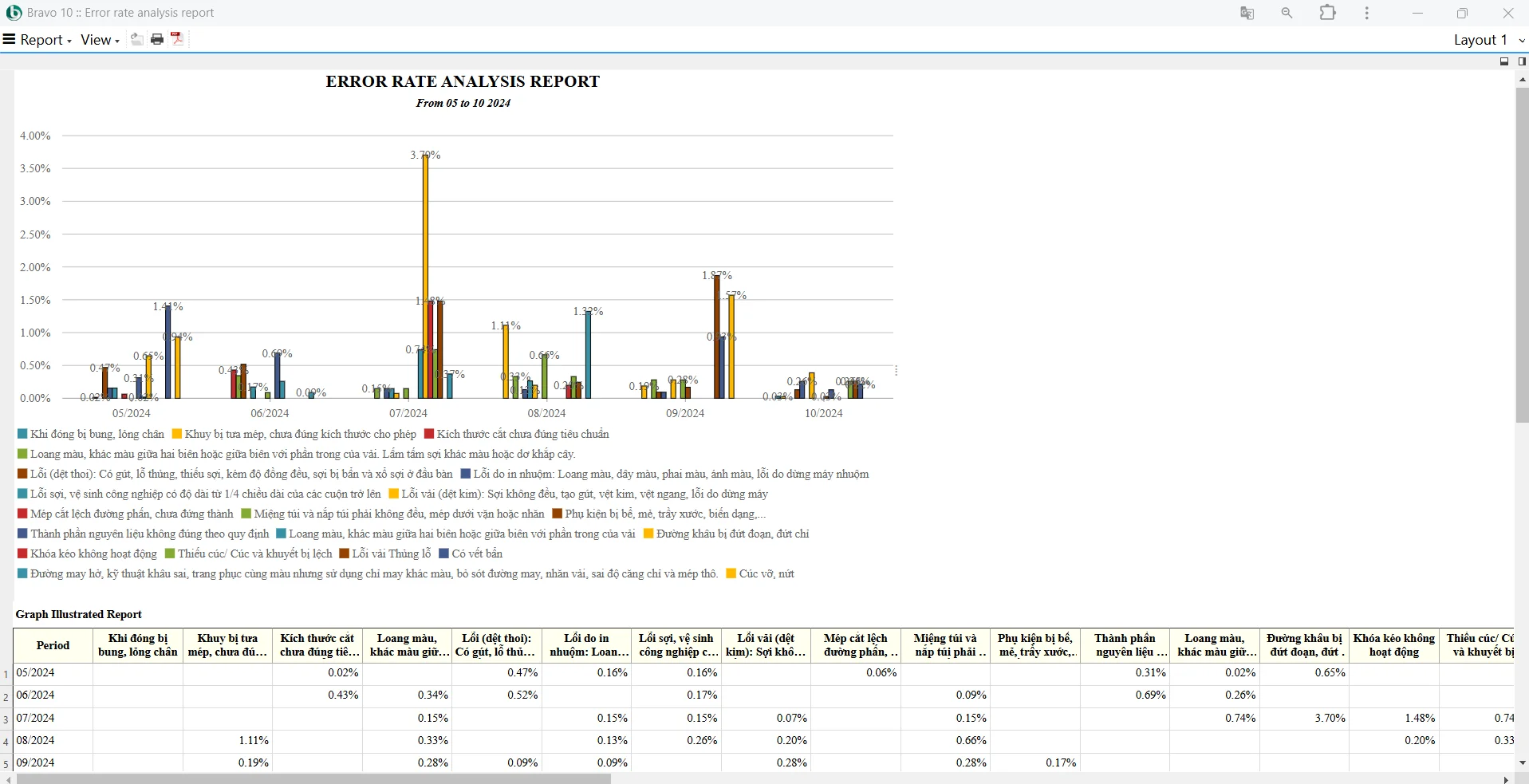Click the grayed-out folder export icon
This screenshot has height=784, width=1529.
tap(137, 39)
